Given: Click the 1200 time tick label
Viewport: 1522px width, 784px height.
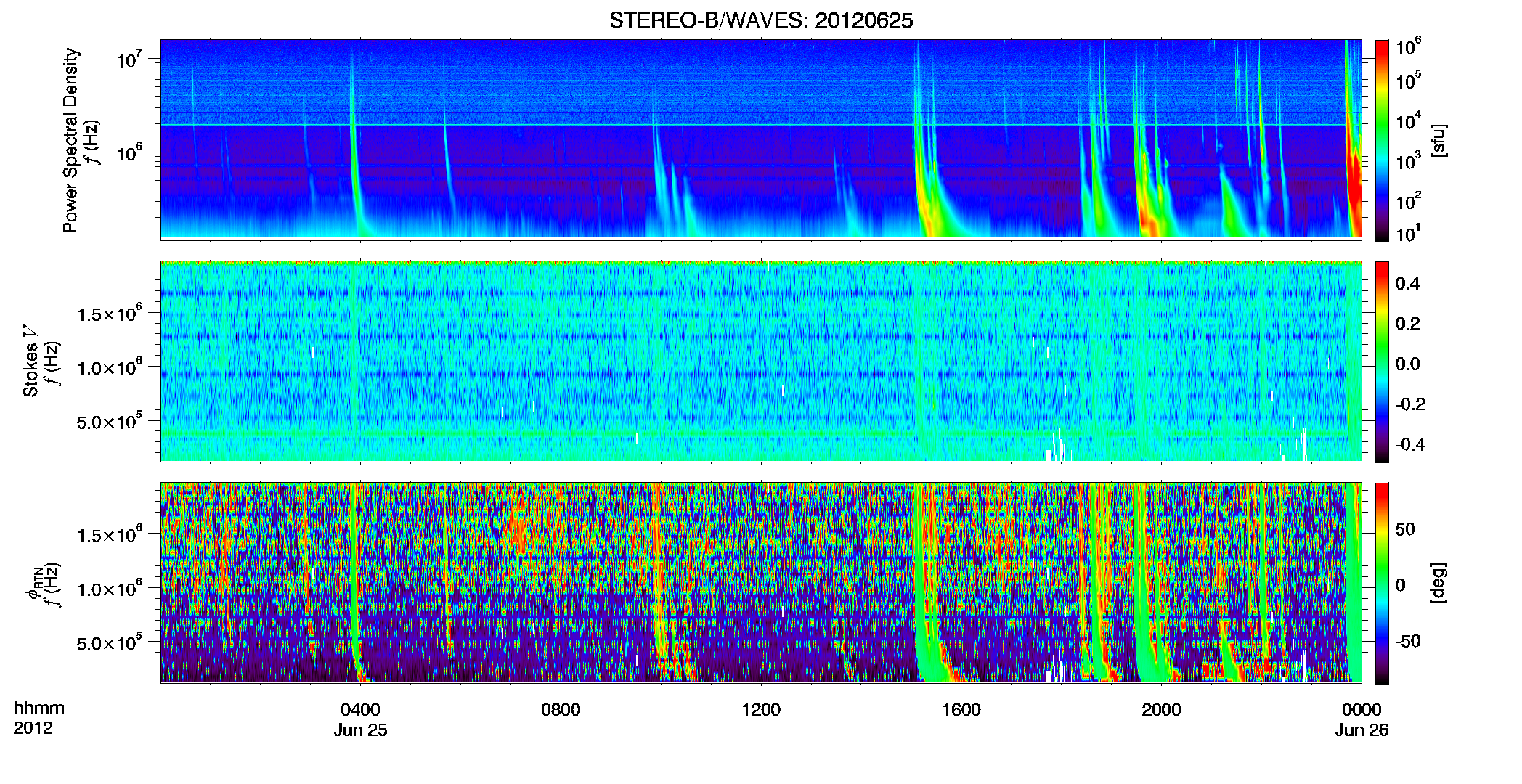Looking at the screenshot, I should [x=761, y=709].
